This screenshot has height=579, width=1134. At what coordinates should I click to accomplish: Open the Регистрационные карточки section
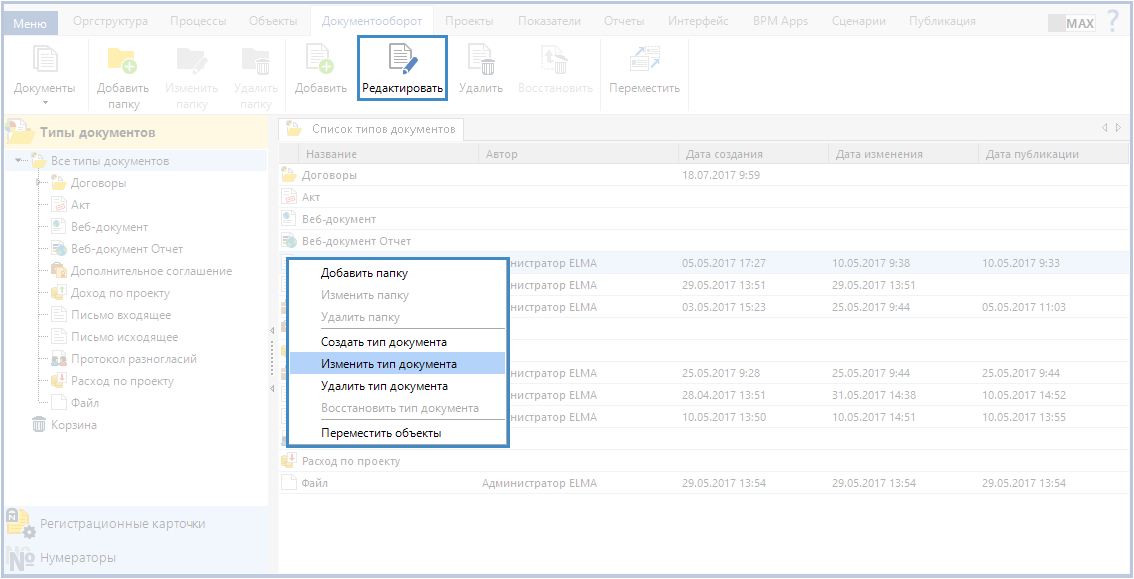pos(122,523)
